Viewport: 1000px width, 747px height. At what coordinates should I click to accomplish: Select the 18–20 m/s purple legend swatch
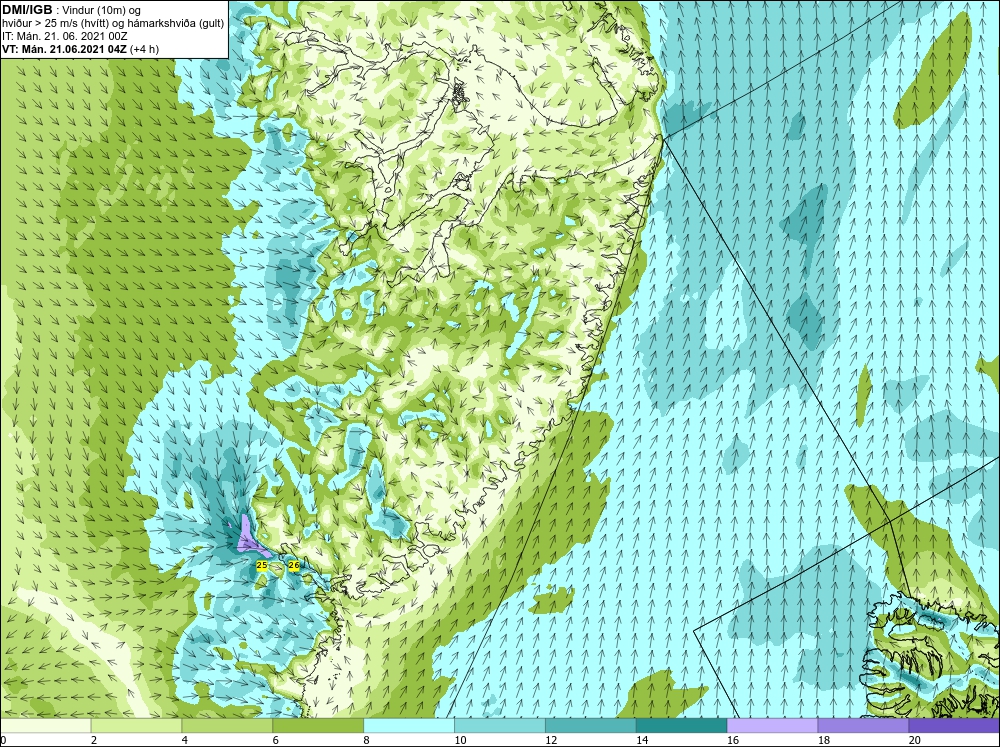tap(863, 725)
